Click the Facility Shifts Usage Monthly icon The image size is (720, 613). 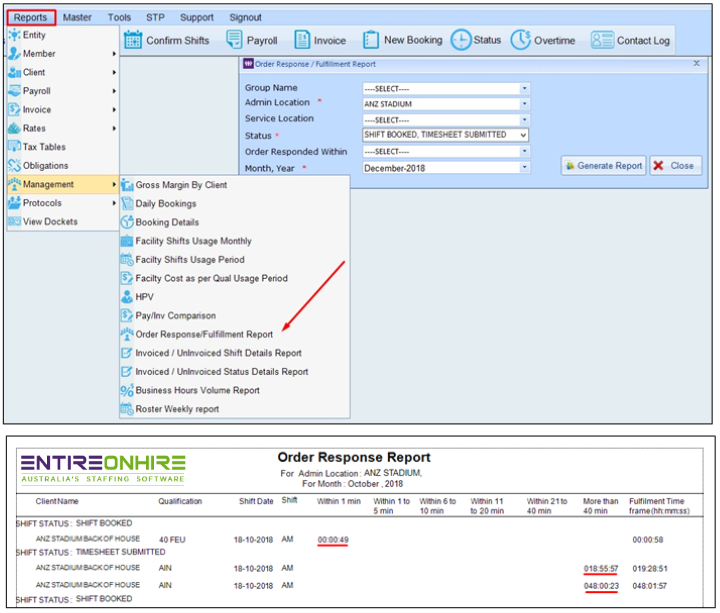point(127,241)
